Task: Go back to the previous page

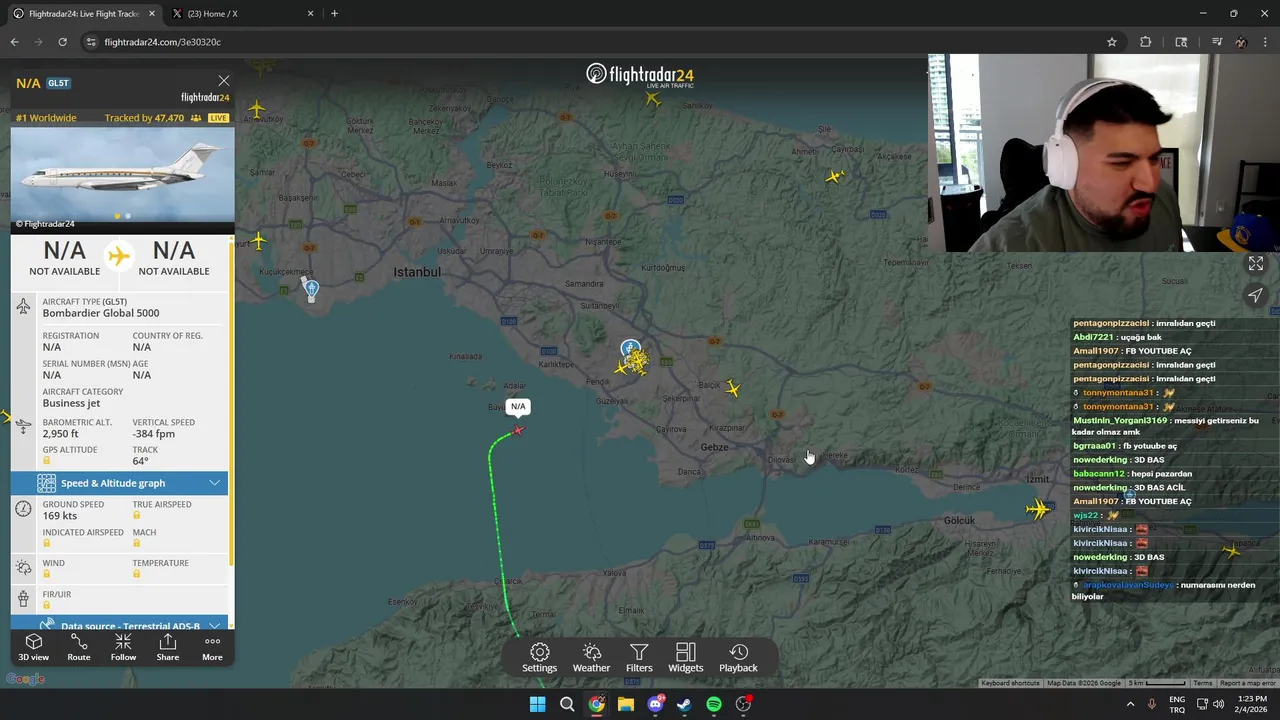Action: (x=14, y=42)
